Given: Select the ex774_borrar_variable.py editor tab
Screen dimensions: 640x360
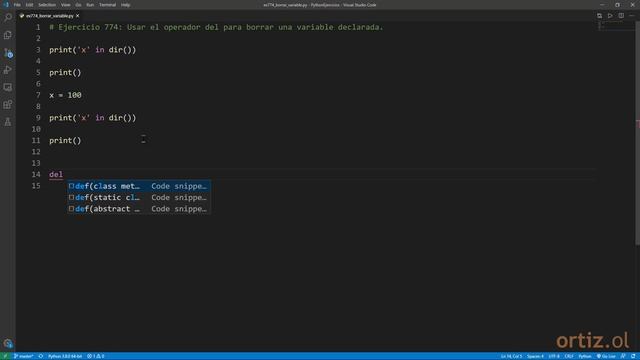Looking at the screenshot, I should [49, 16].
